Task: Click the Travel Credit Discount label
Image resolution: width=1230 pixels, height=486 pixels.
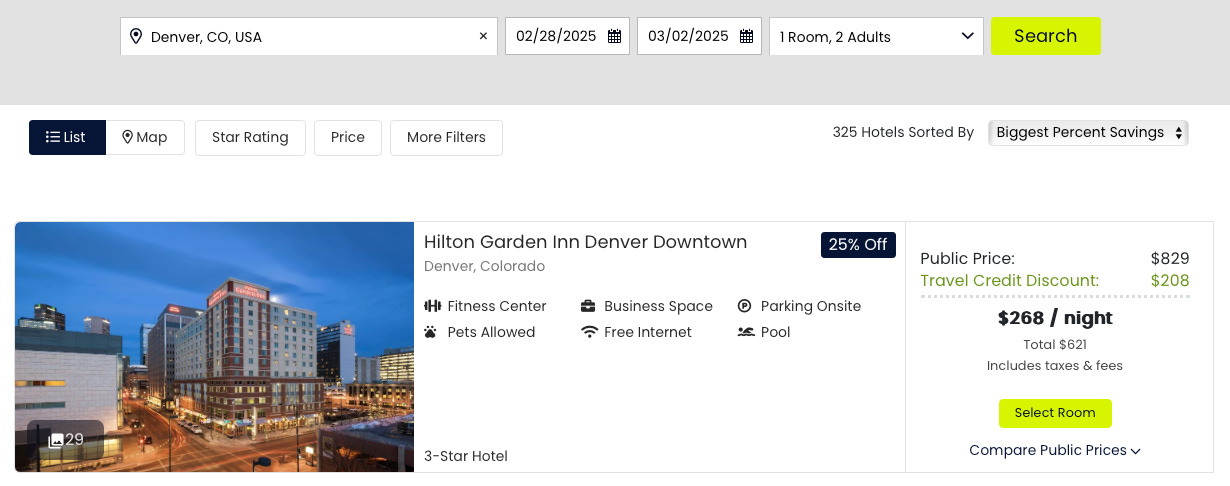Action: coord(1009,281)
